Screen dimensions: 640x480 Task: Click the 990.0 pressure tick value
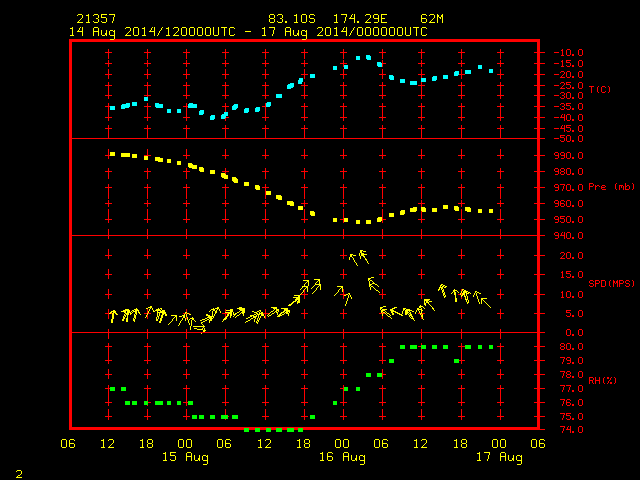[x=568, y=156]
